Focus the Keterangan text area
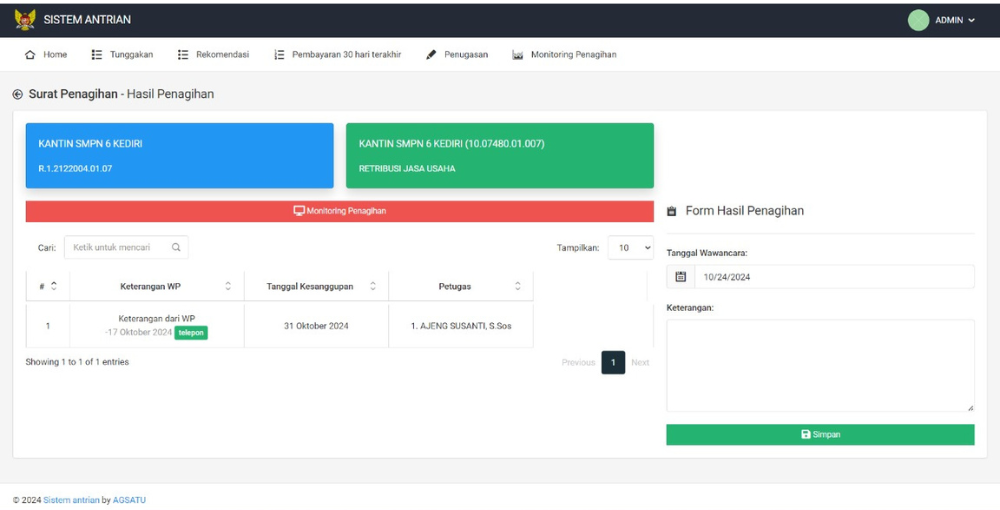Viewport: 1000px width, 510px height. pyautogui.click(x=820, y=366)
